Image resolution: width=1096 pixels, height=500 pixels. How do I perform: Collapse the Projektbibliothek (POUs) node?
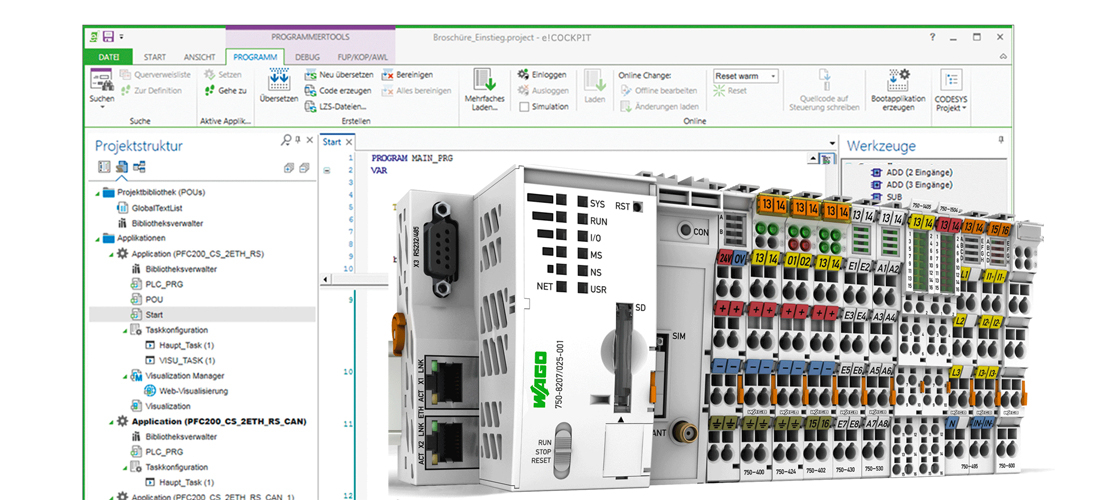point(97,192)
